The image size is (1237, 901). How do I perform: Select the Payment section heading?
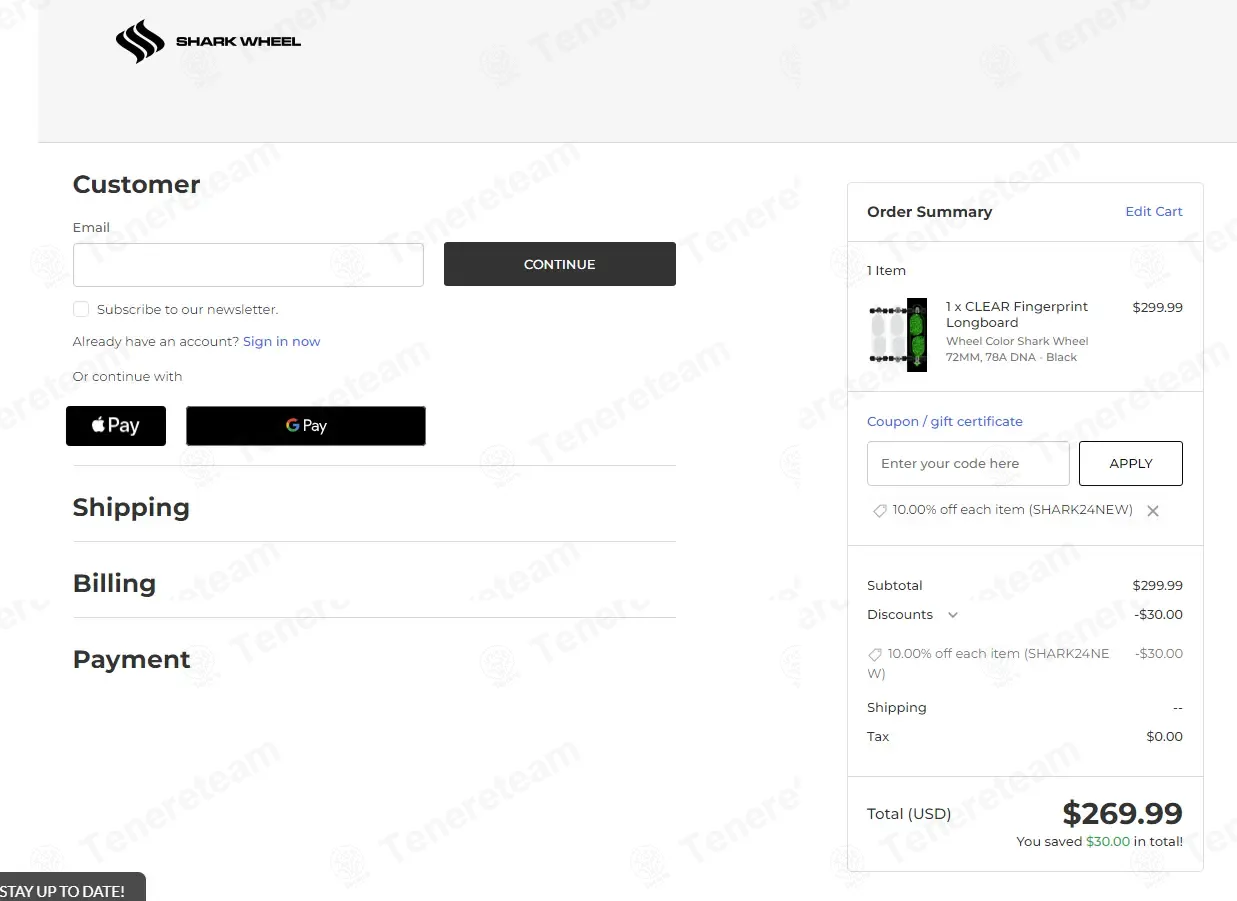tap(131, 660)
